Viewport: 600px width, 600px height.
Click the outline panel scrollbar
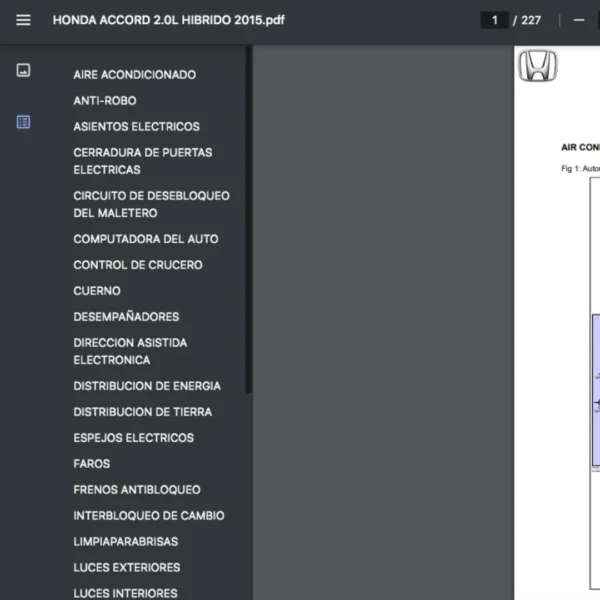click(249, 219)
